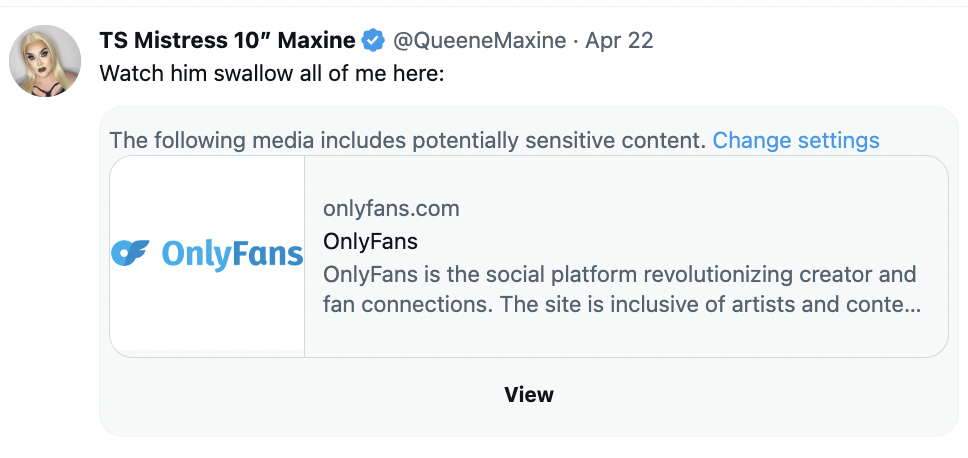968x458 pixels.
Task: Open the @QueeneMaxine handle link
Action: [x=480, y=41]
